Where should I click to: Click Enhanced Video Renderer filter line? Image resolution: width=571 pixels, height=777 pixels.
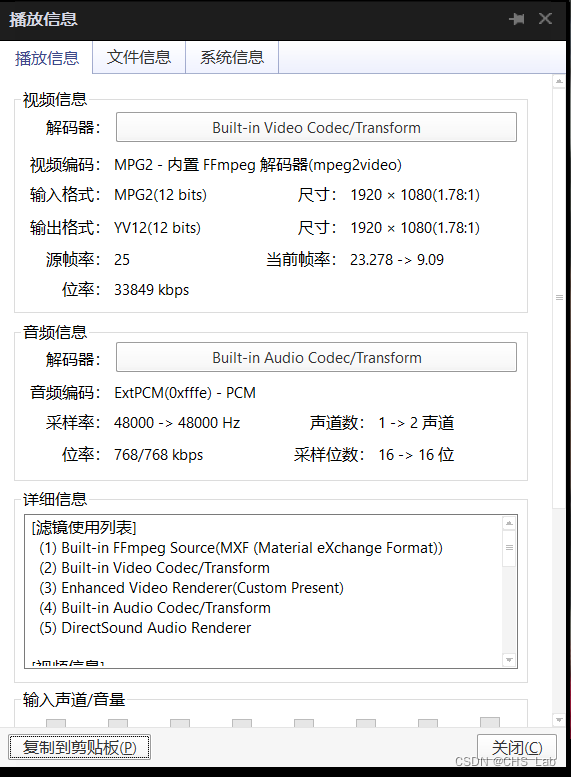[x=191, y=588]
